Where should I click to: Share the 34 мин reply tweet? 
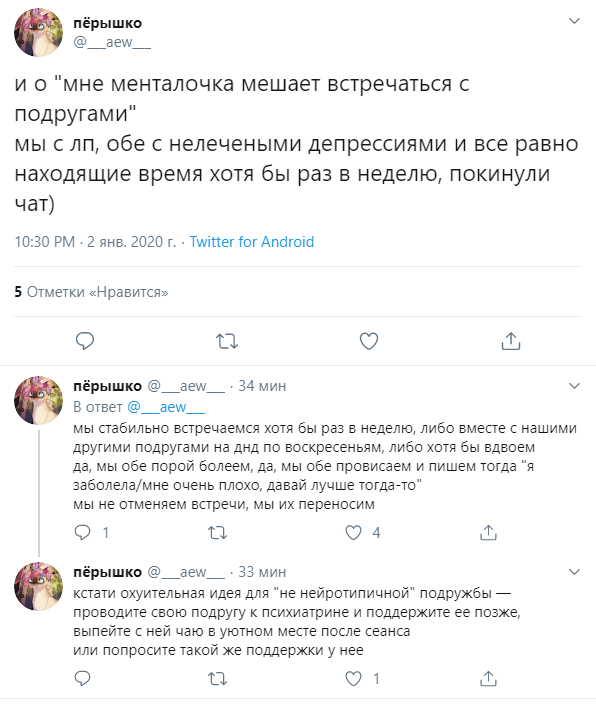click(x=488, y=532)
